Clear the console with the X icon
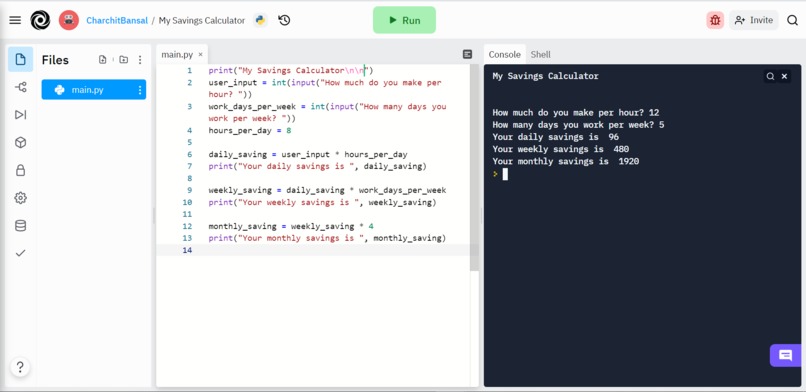The image size is (806, 392). point(784,76)
